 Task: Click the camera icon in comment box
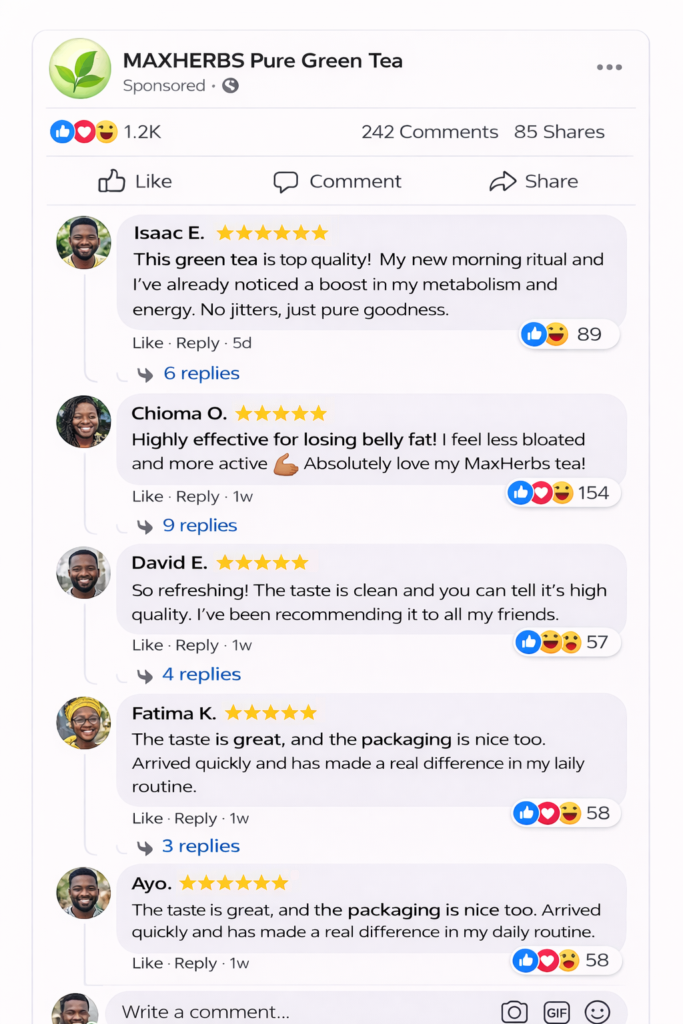pos(514,1011)
